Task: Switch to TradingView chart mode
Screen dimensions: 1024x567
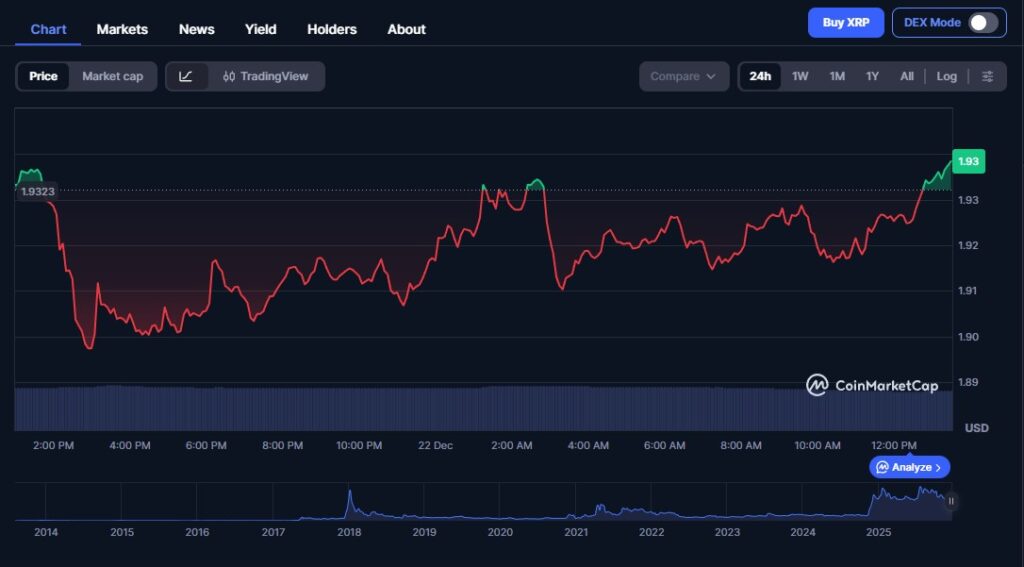Action: tap(265, 76)
